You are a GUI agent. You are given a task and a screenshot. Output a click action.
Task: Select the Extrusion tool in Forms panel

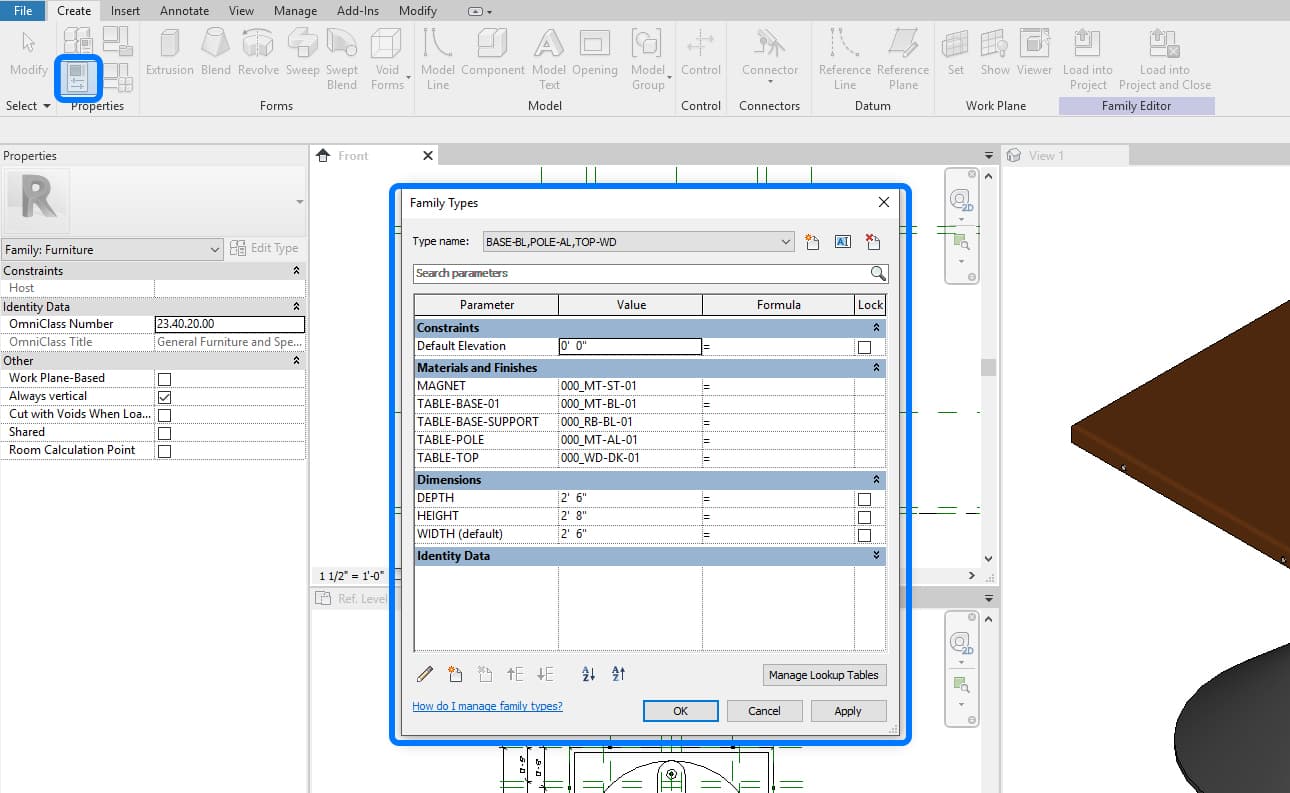[x=169, y=55]
